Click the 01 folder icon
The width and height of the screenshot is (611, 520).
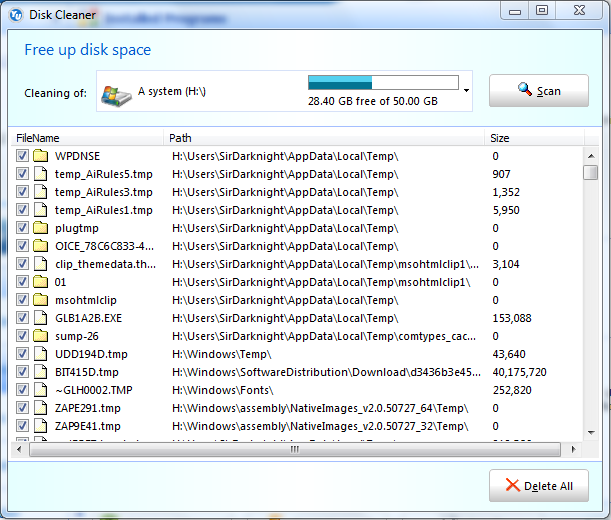(x=41, y=282)
